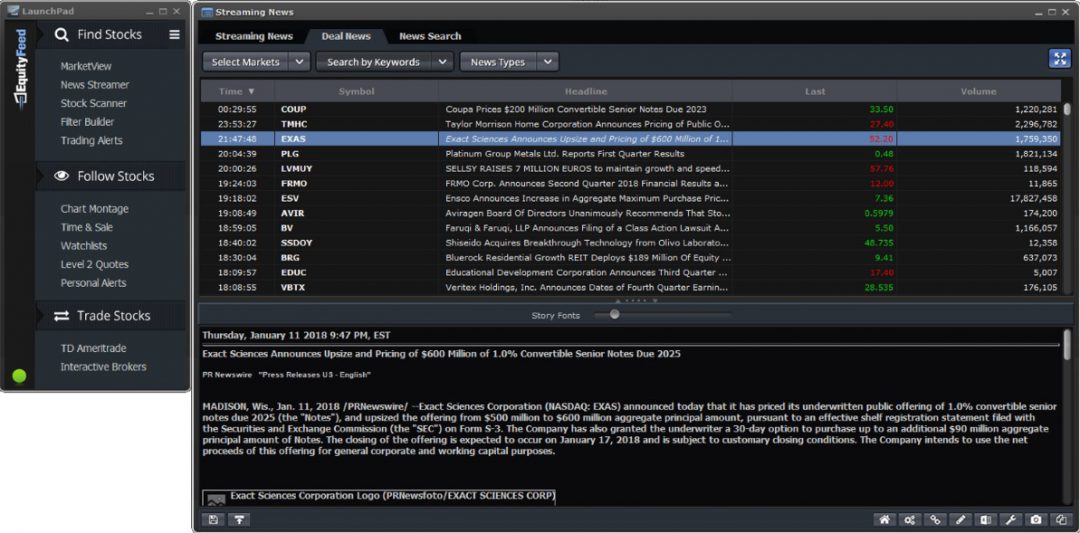Sort by the Time column header
The width and height of the screenshot is (1080, 533).
click(x=237, y=91)
